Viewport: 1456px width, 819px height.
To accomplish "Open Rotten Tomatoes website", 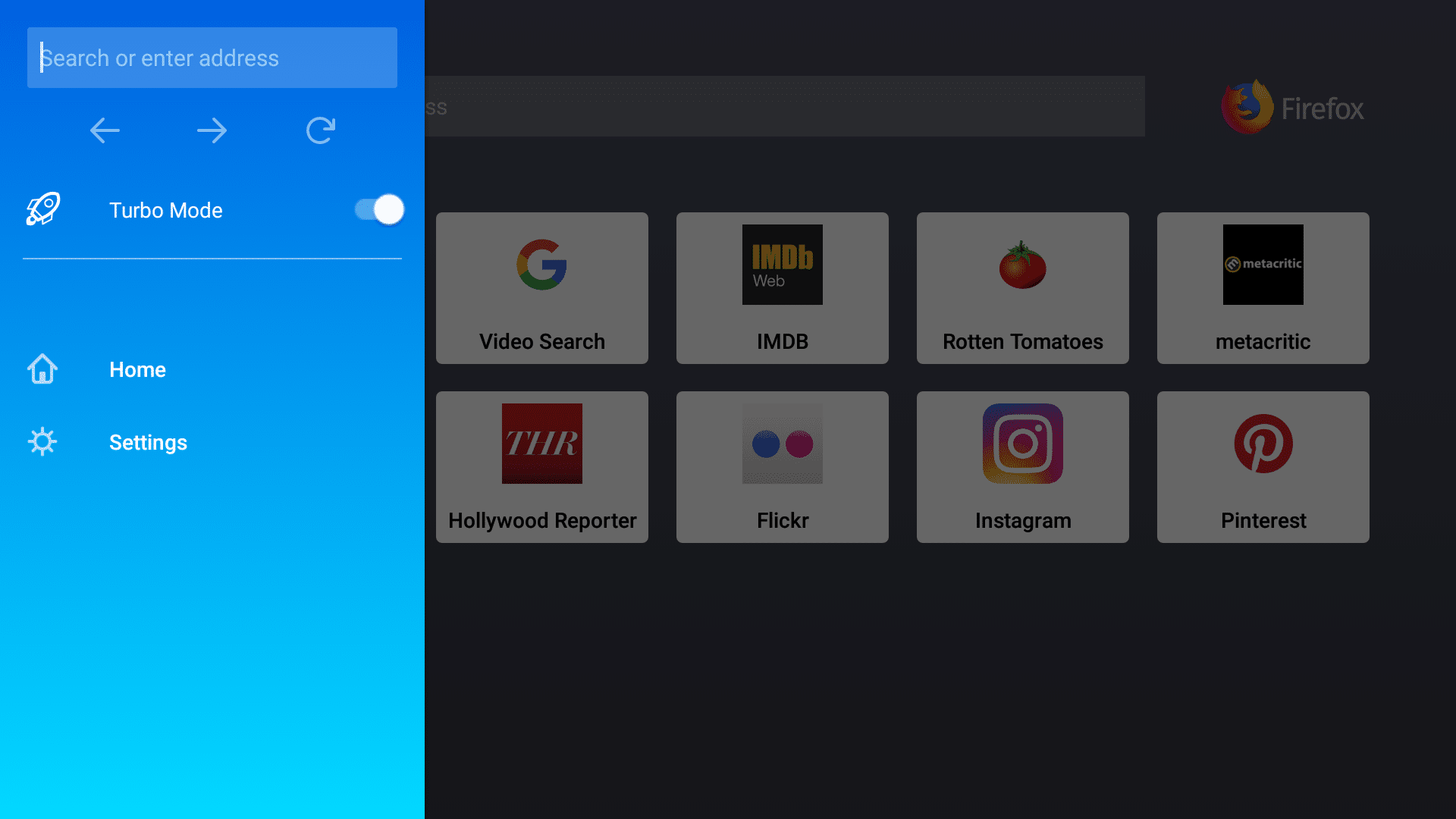I will coord(1023,287).
